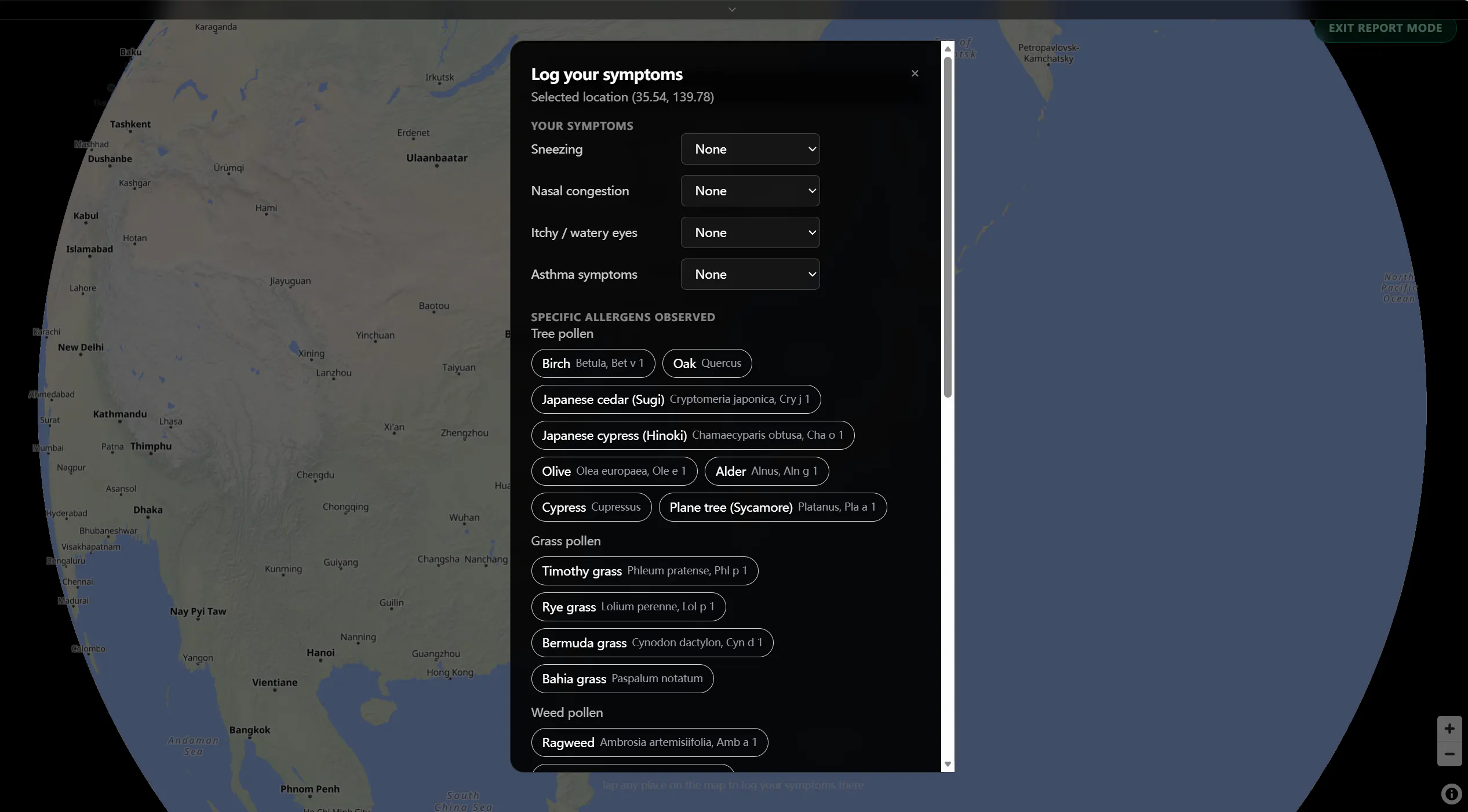Open the Sneezing severity dropdown
Screen dimensions: 1468x812
click(x=750, y=149)
